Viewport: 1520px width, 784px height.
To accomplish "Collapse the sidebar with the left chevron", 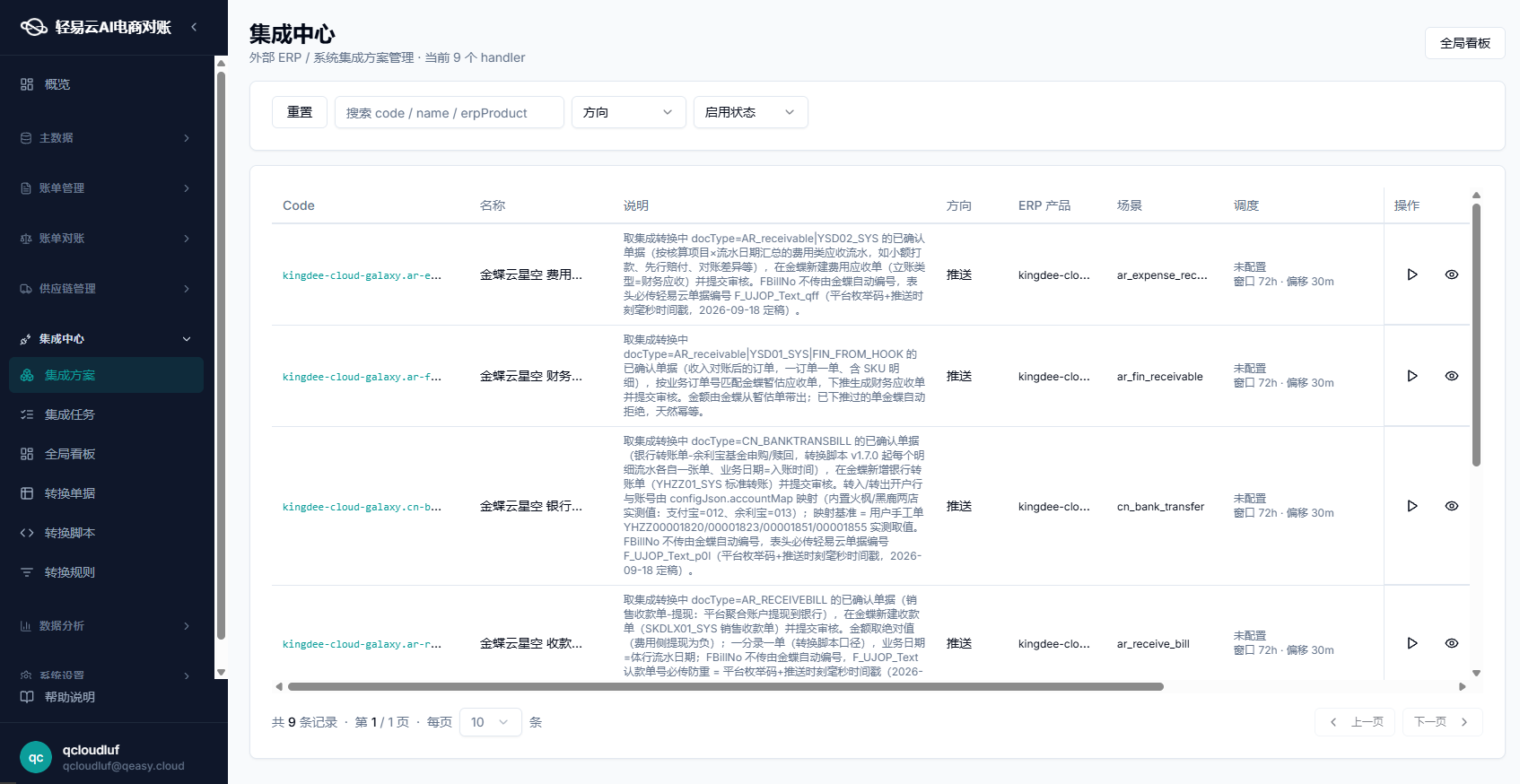I will [x=194, y=27].
